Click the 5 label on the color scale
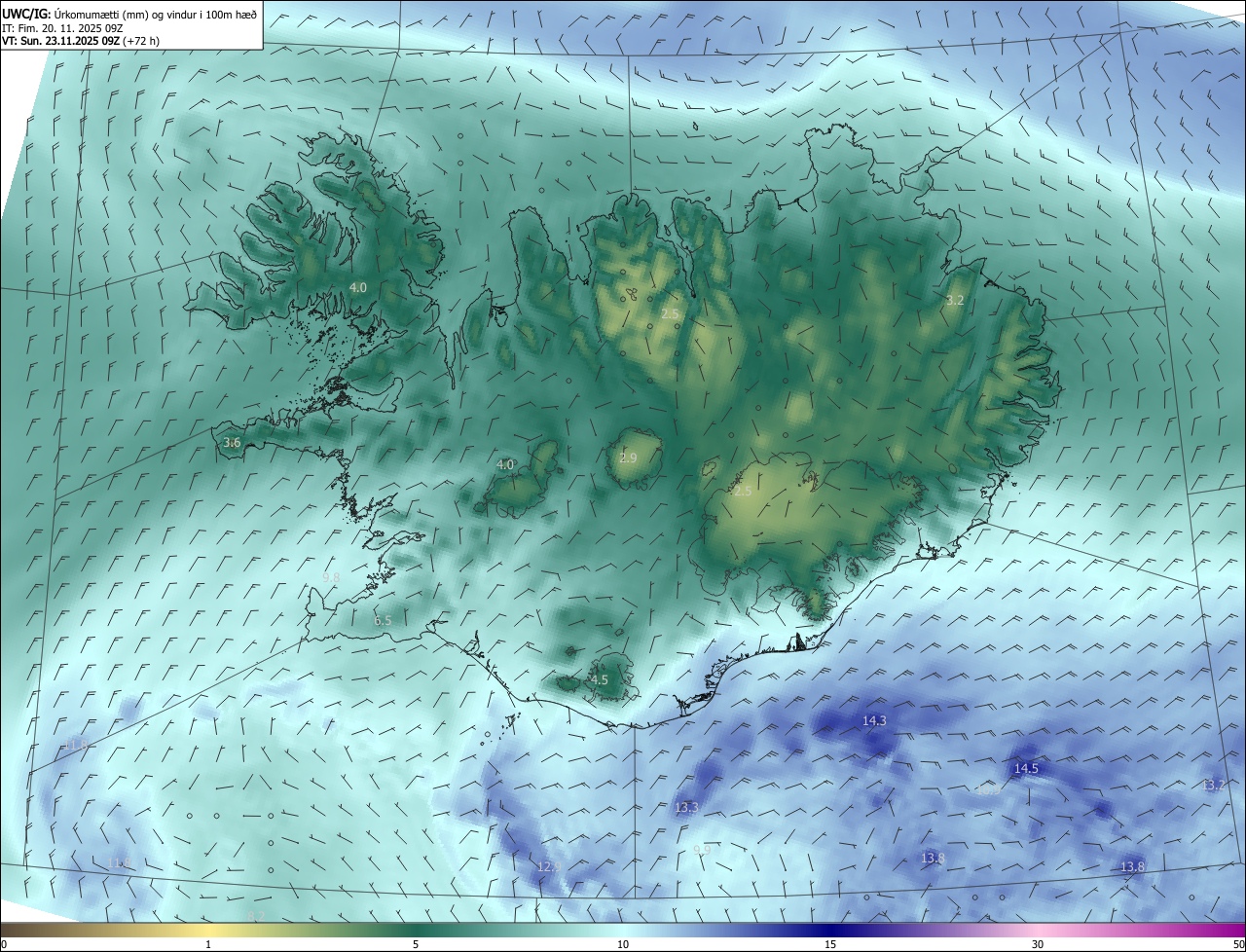This screenshot has width=1246, height=952. click(416, 944)
